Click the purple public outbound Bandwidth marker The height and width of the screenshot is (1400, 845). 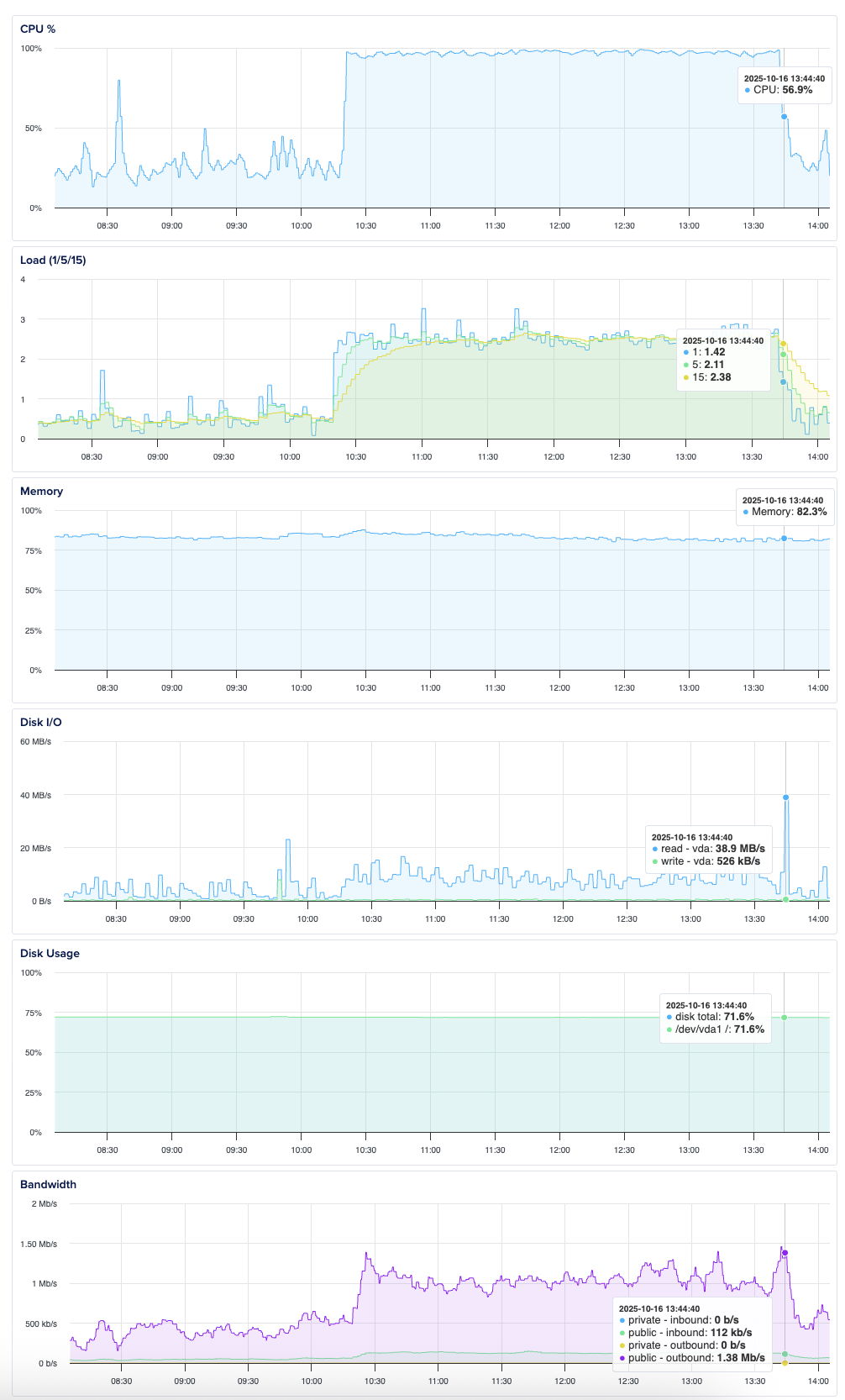(x=785, y=1253)
